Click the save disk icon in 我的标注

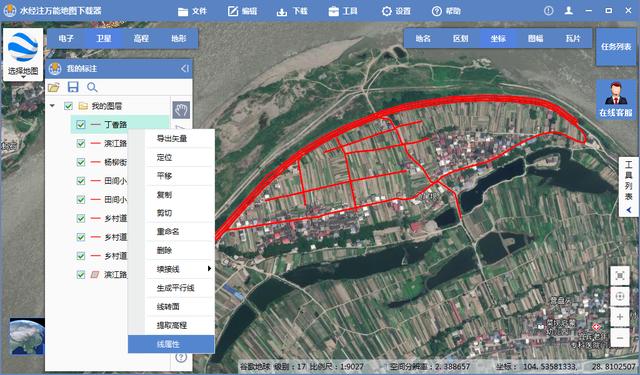tap(73, 87)
